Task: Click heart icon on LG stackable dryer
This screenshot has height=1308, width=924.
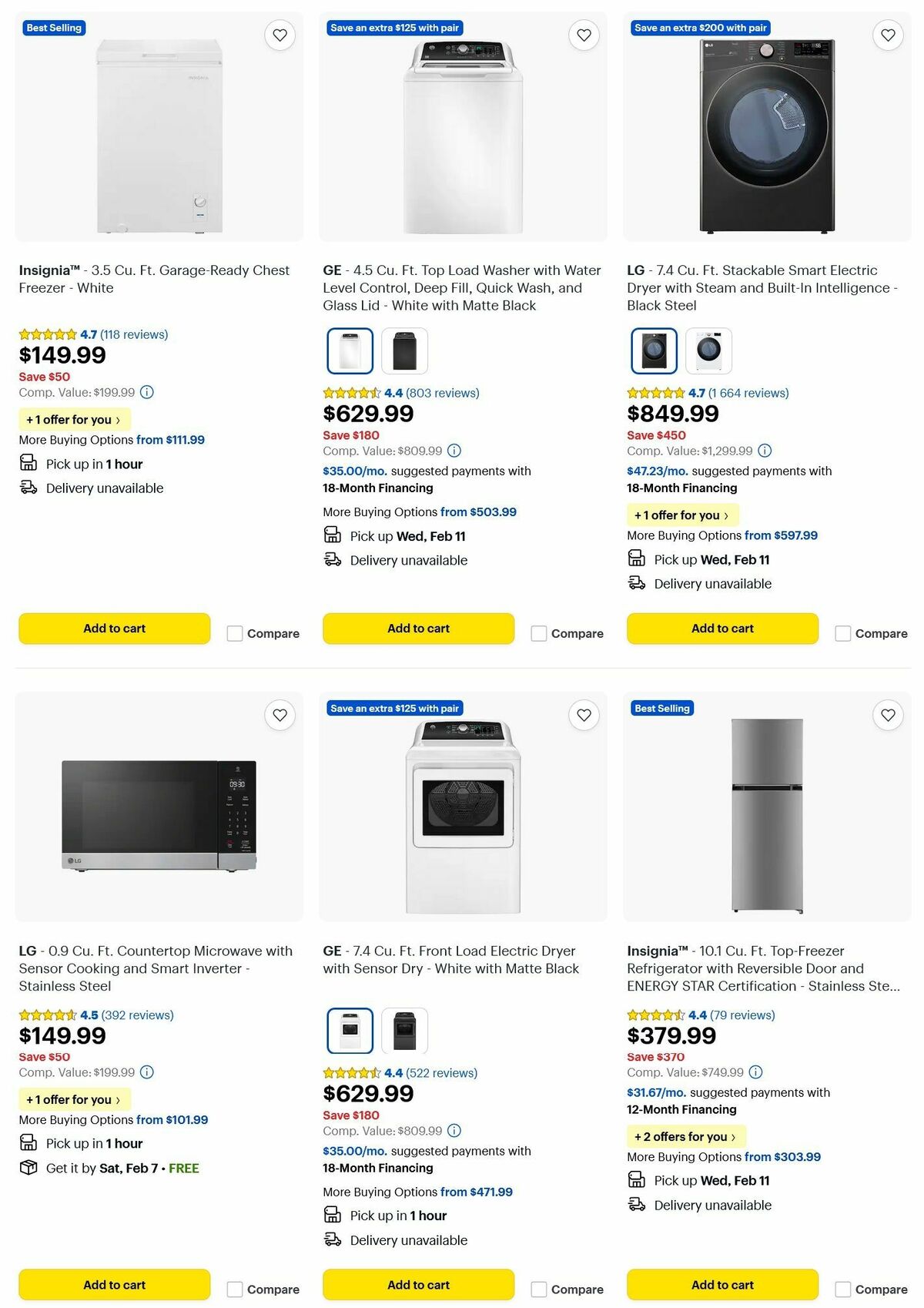Action: 887,35
